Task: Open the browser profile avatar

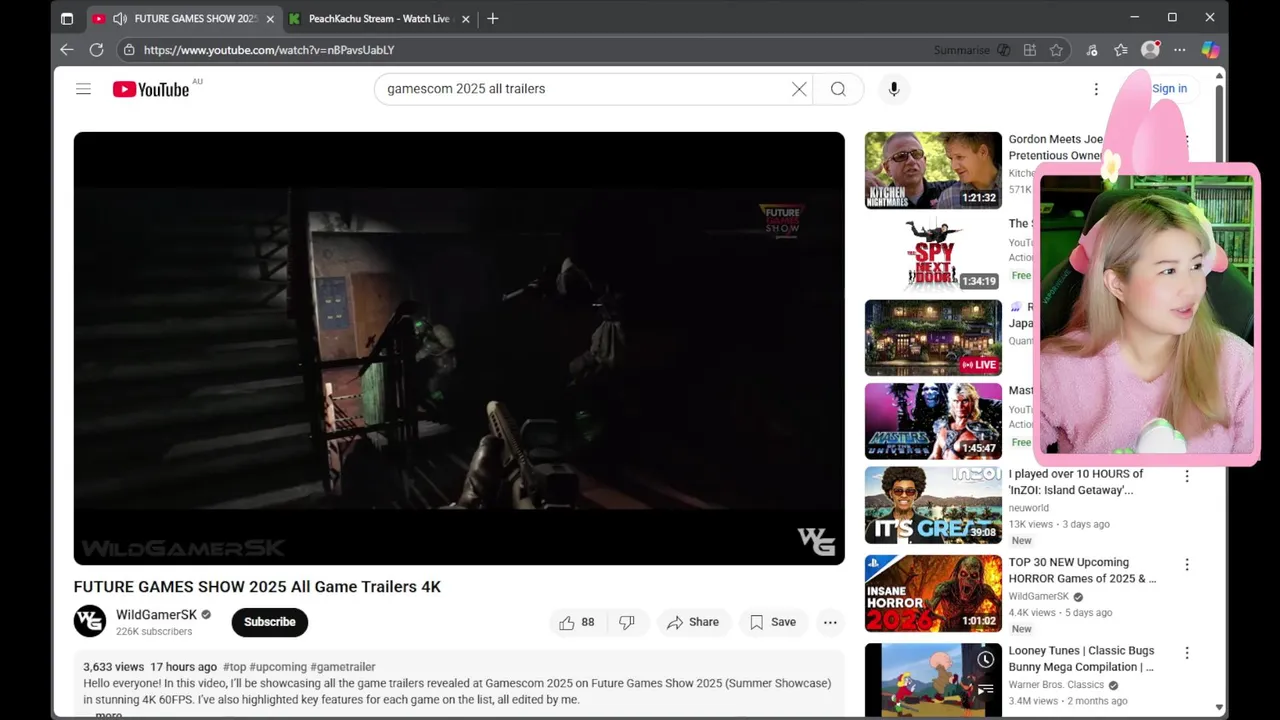Action: (1150, 50)
